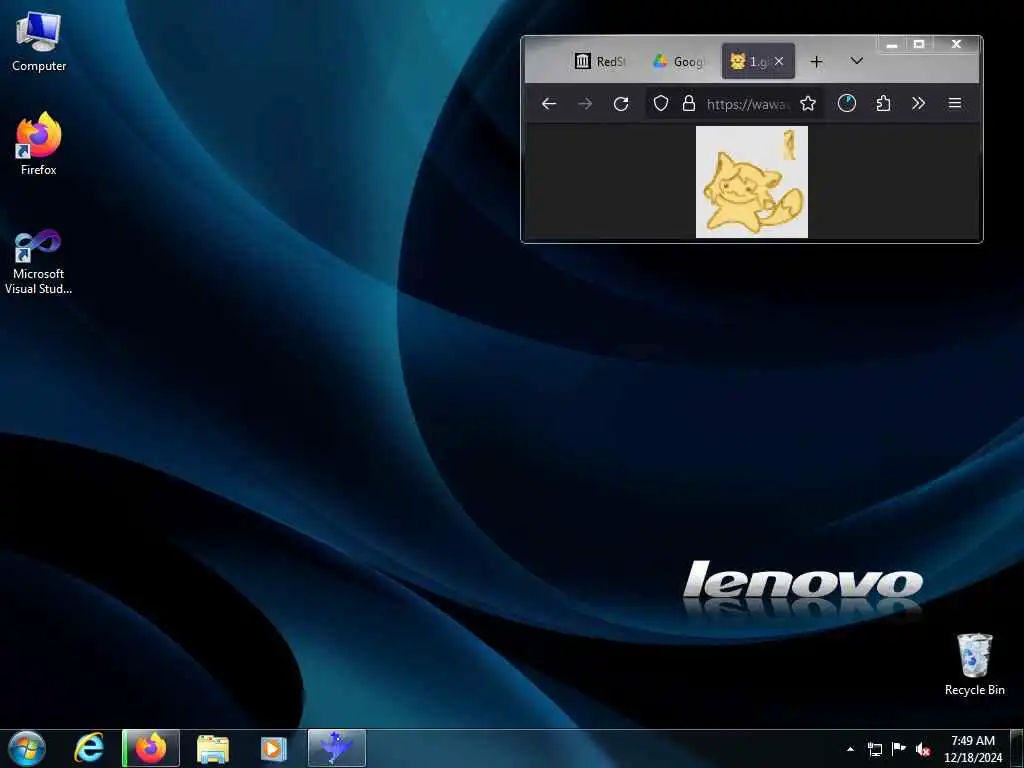
Task: Open a new tab with plus button
Action: pos(816,61)
